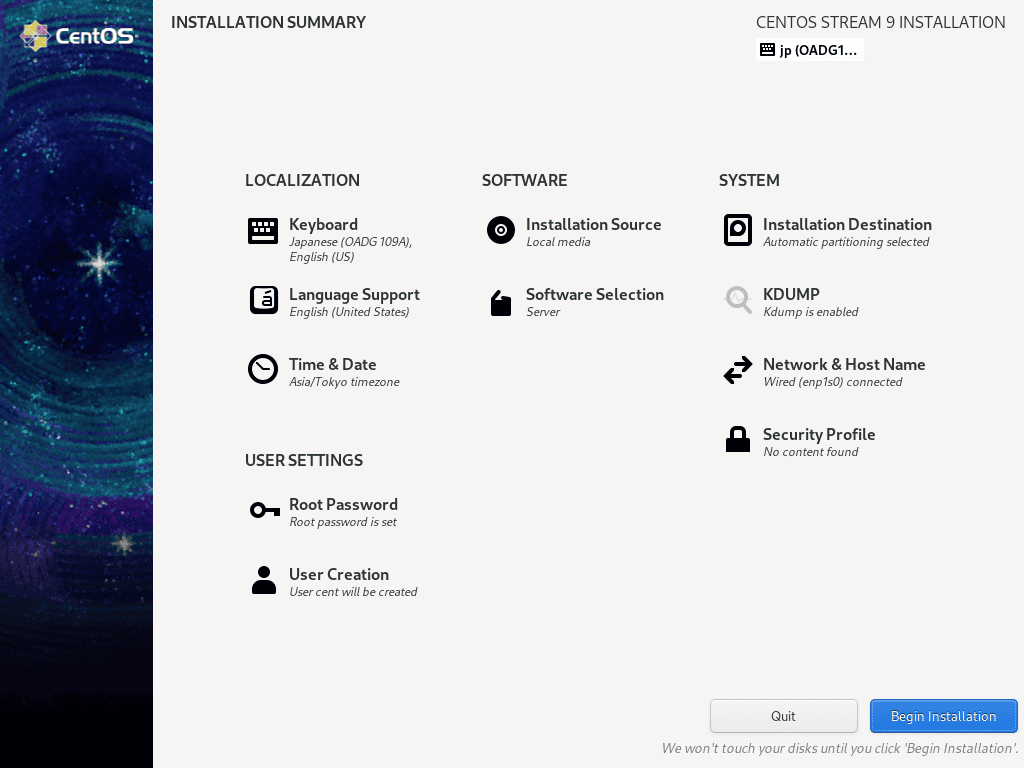Click Begin Installation

(x=943, y=716)
